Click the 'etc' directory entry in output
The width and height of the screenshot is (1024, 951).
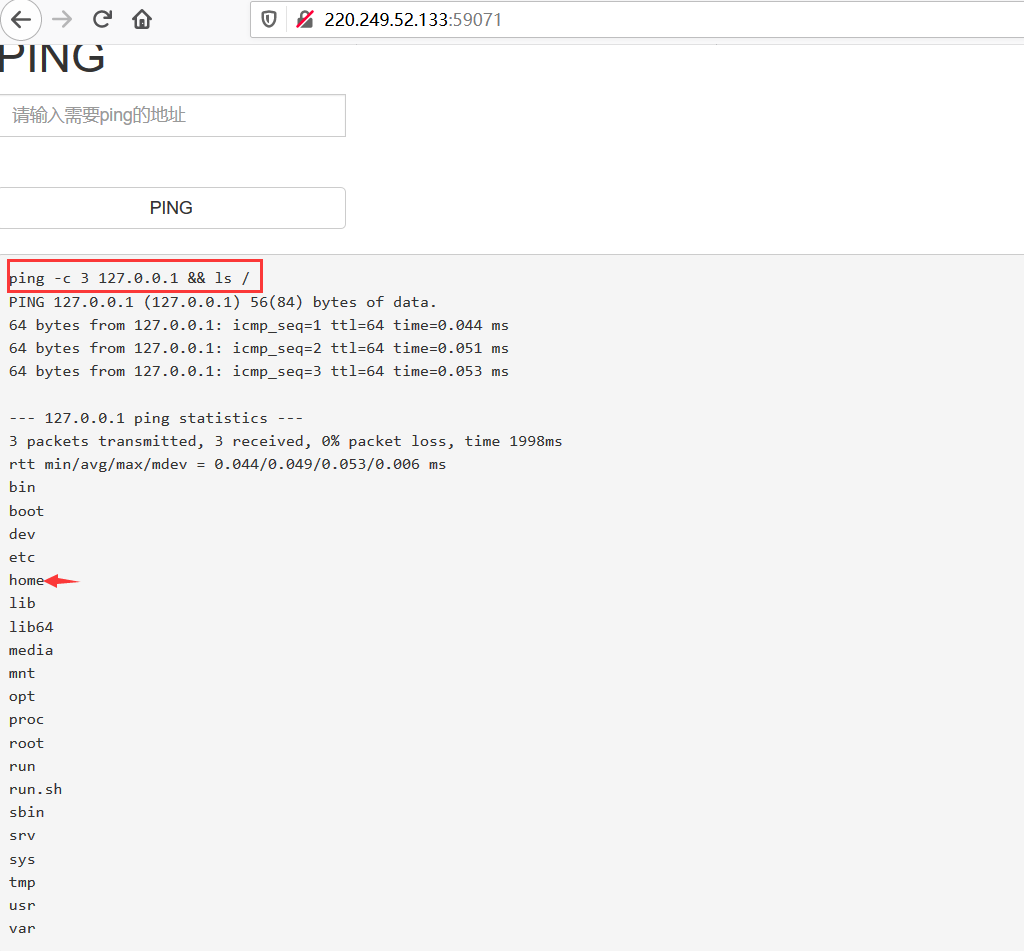[22, 557]
